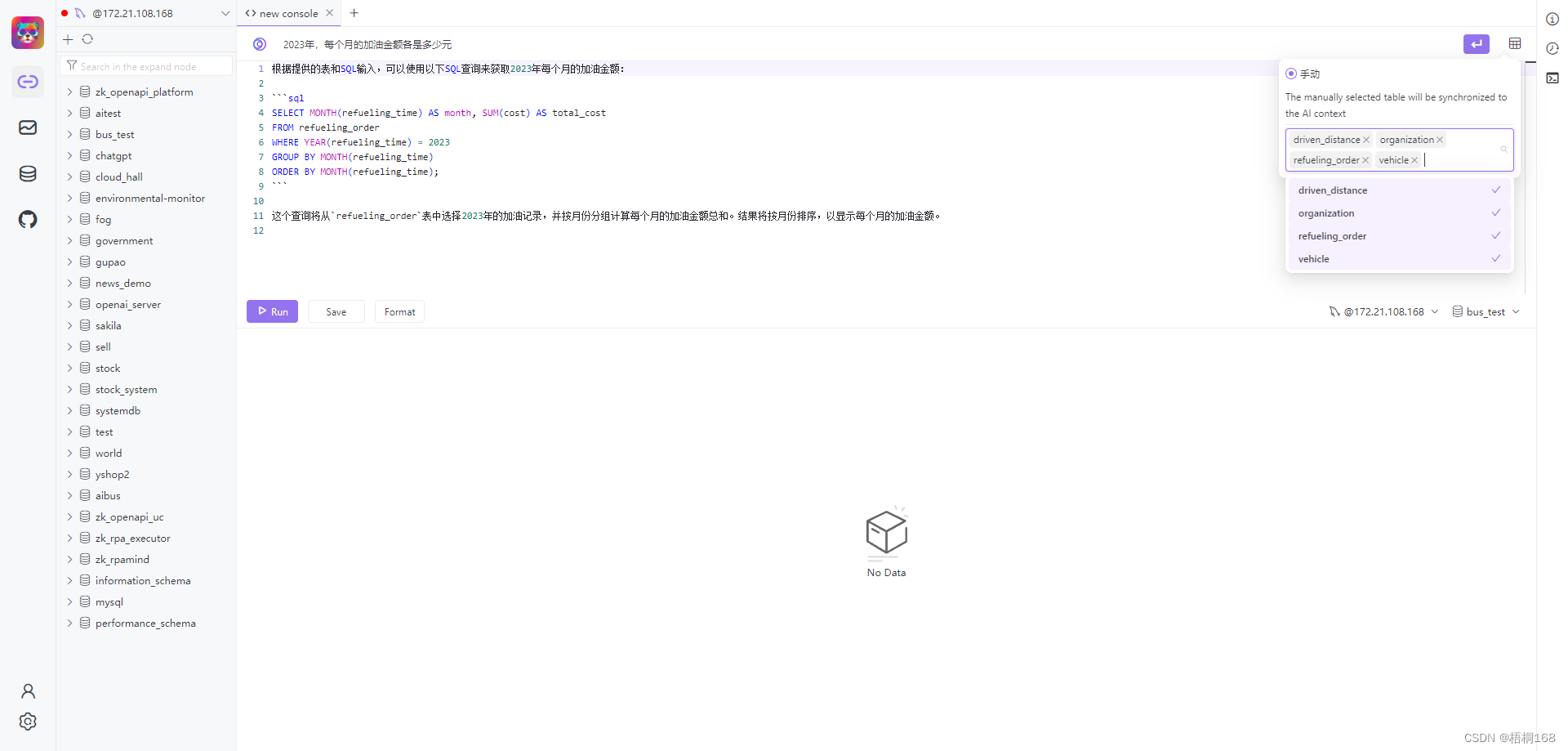Expand the world database node
Screen dimensions: 1568x751
coord(69,453)
